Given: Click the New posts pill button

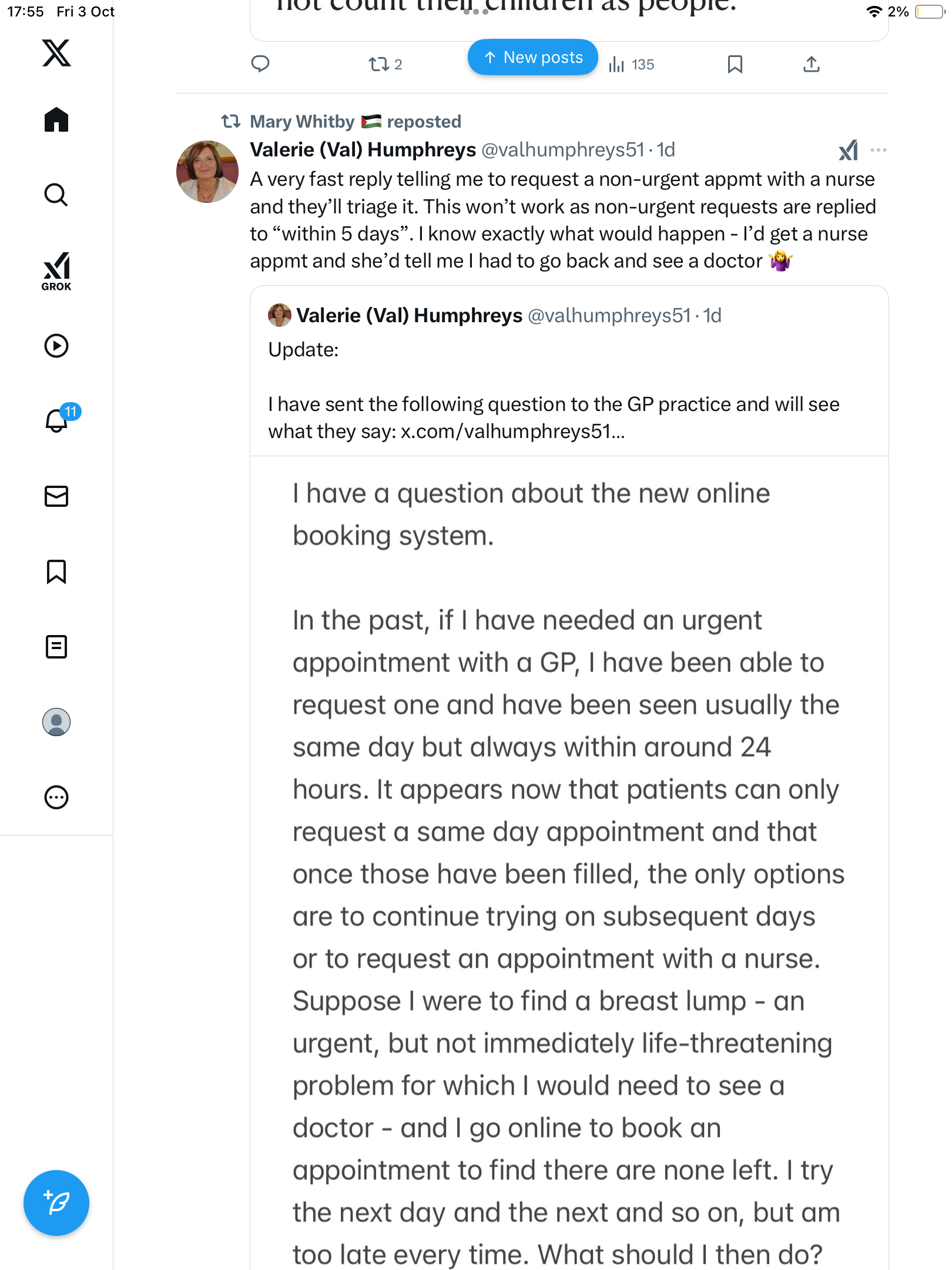Looking at the screenshot, I should tap(532, 58).
